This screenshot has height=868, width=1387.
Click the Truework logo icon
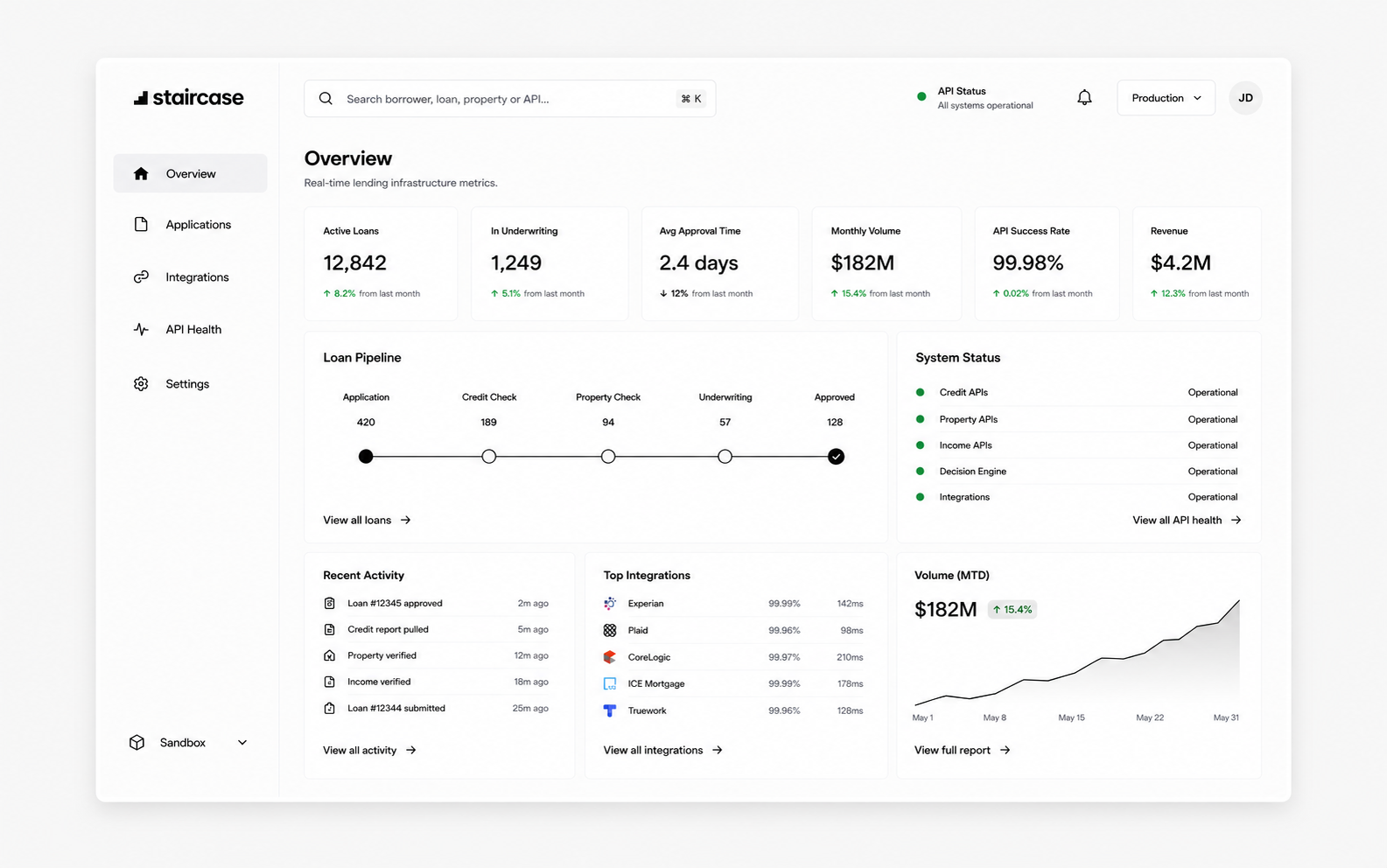[x=610, y=710]
